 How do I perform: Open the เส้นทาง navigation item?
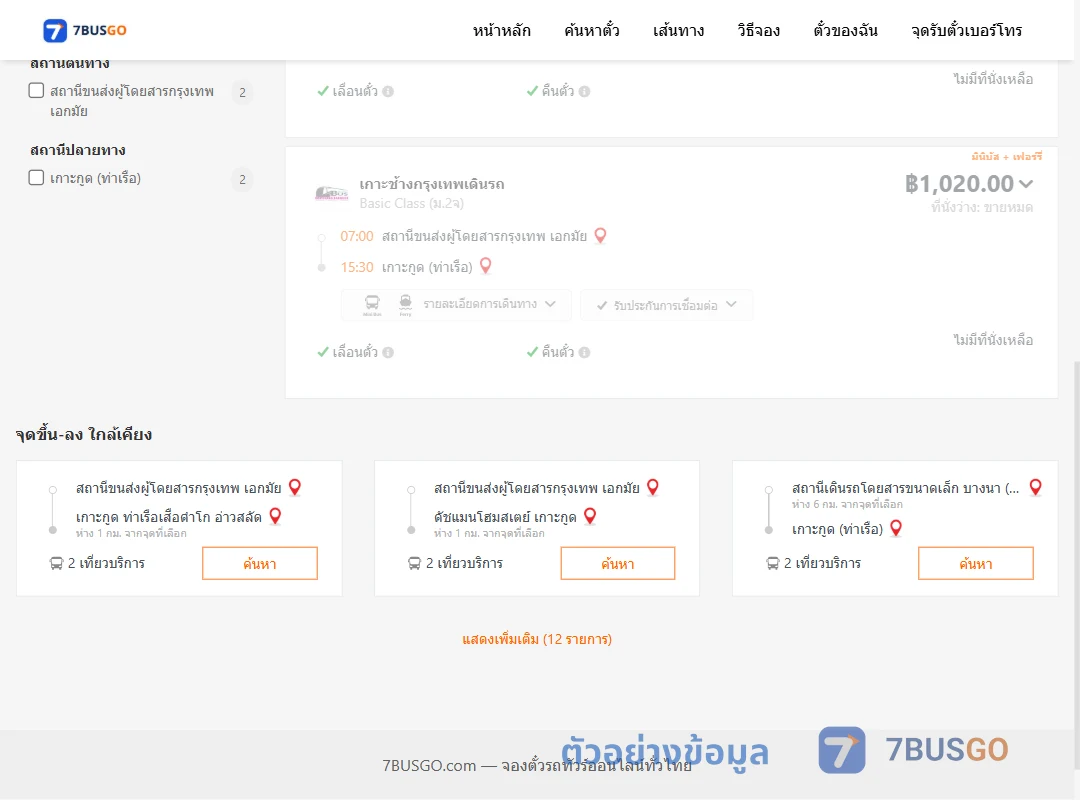tap(678, 30)
